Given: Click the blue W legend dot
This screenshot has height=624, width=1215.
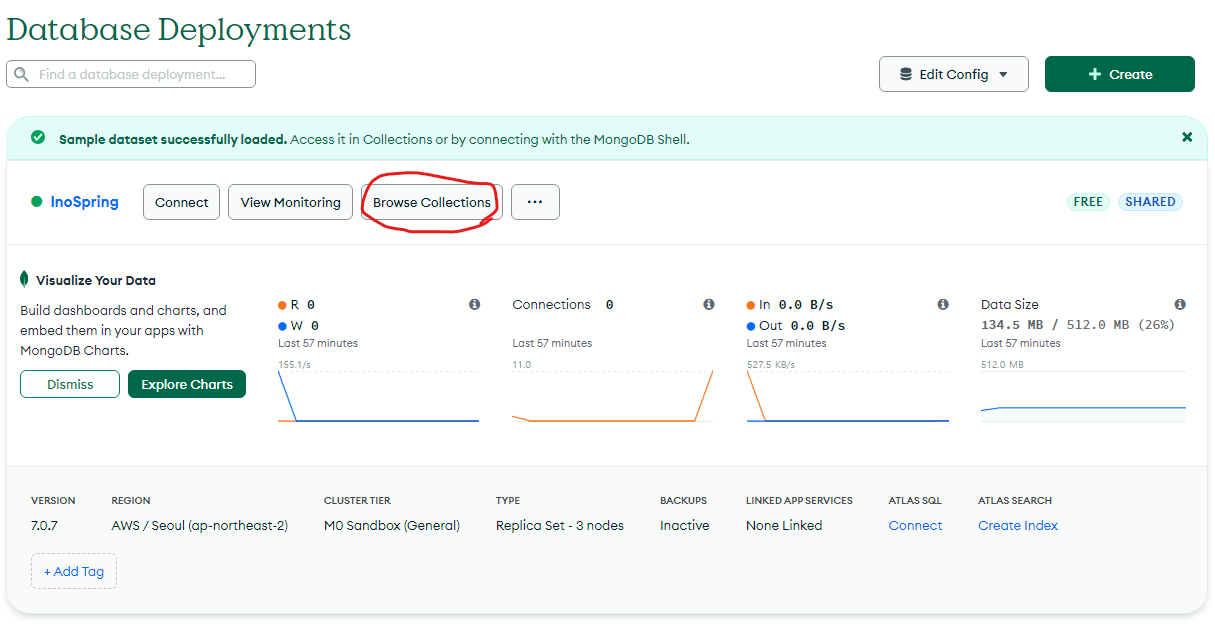Looking at the screenshot, I should [282, 326].
